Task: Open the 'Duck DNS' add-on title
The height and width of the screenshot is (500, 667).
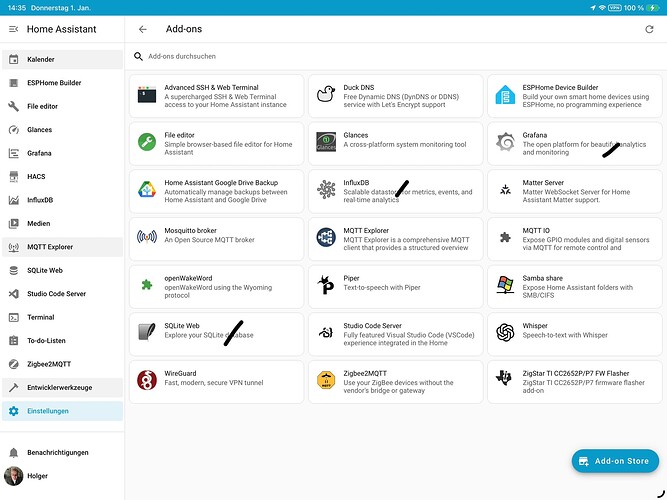Action: pyautogui.click(x=359, y=87)
